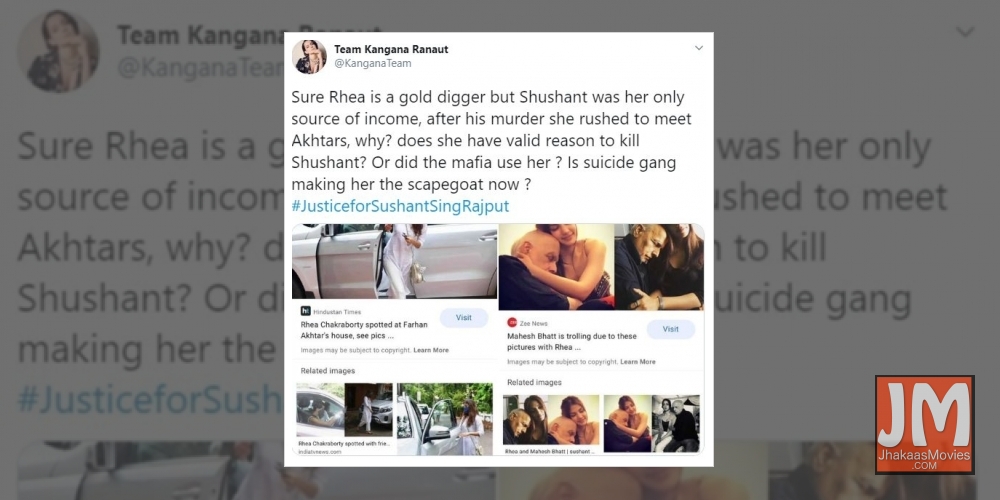Open the black-and-white related image thumbnail
1000x500 pixels.
pos(675,423)
